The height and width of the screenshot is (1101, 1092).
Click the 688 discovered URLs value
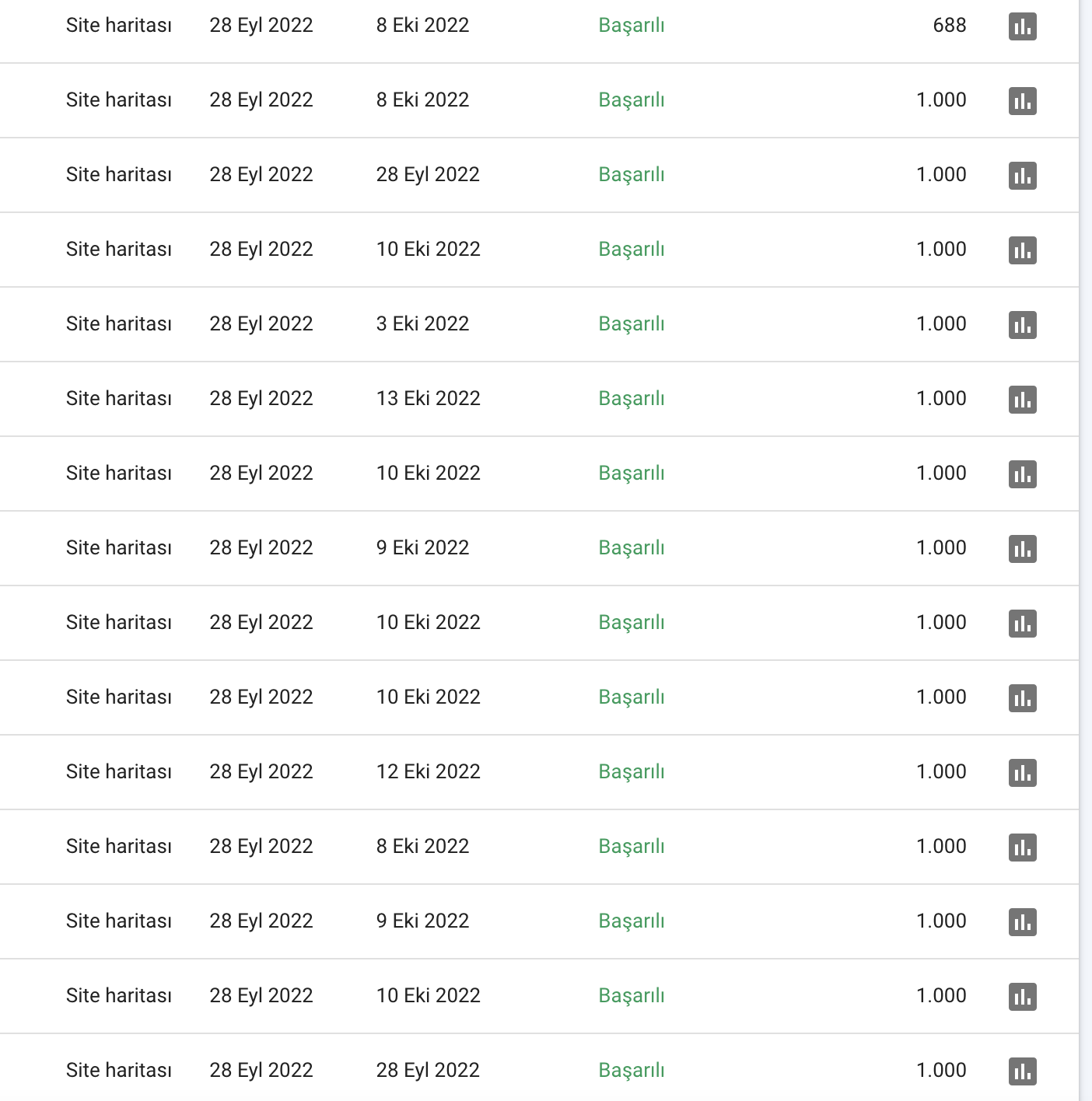(x=949, y=25)
